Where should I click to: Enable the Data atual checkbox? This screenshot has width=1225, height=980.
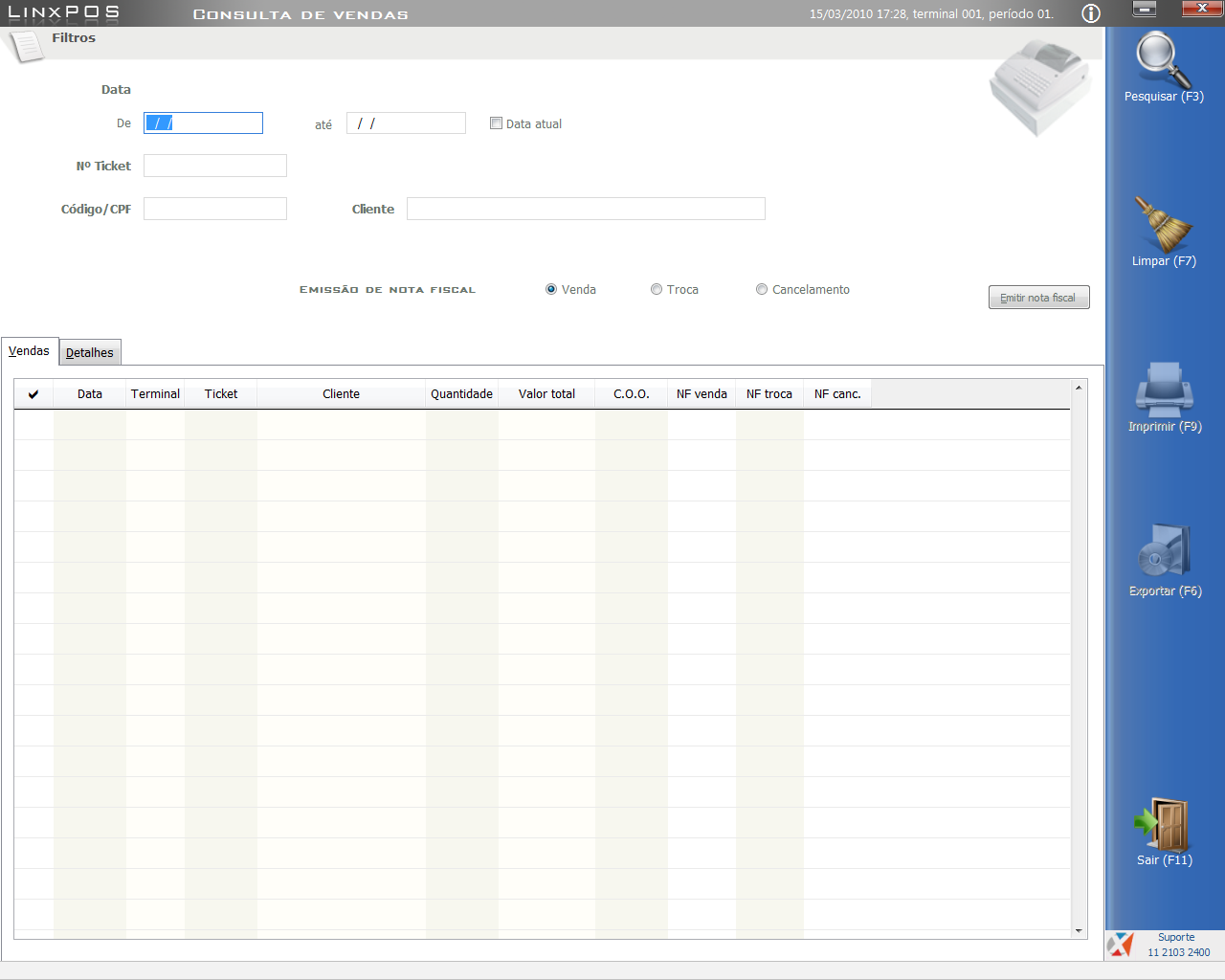[496, 123]
